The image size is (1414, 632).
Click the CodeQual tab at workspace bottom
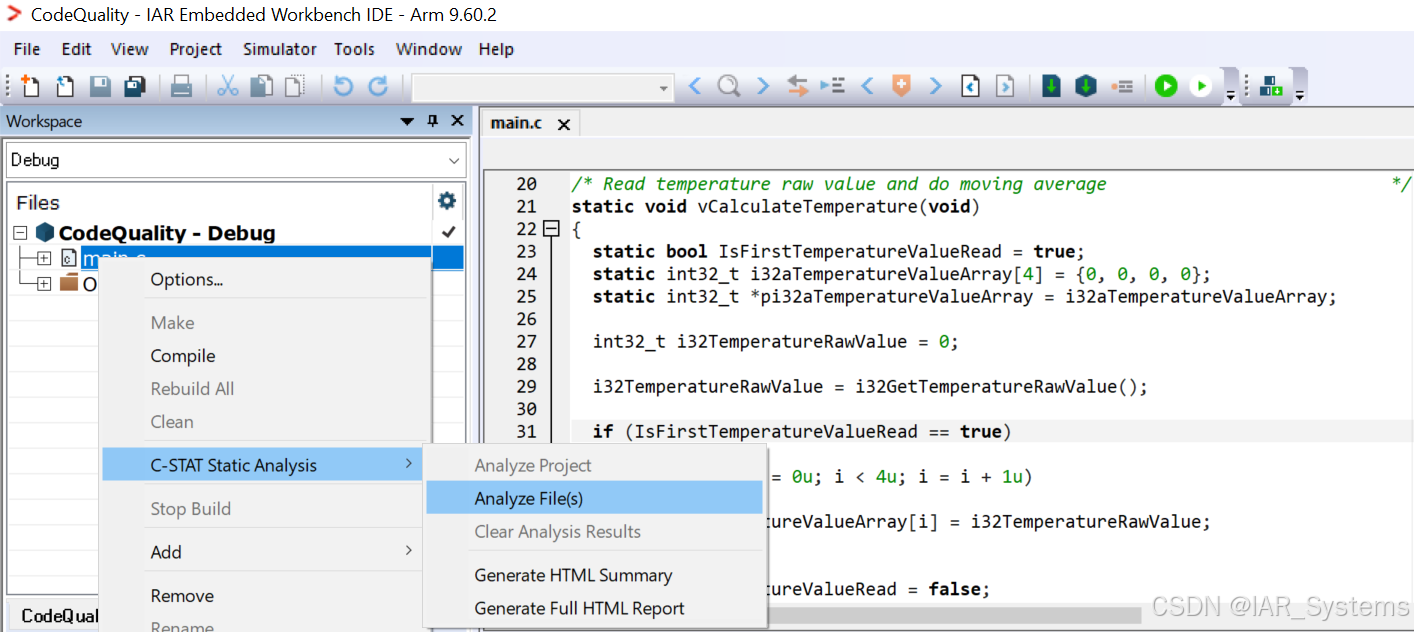click(x=59, y=616)
